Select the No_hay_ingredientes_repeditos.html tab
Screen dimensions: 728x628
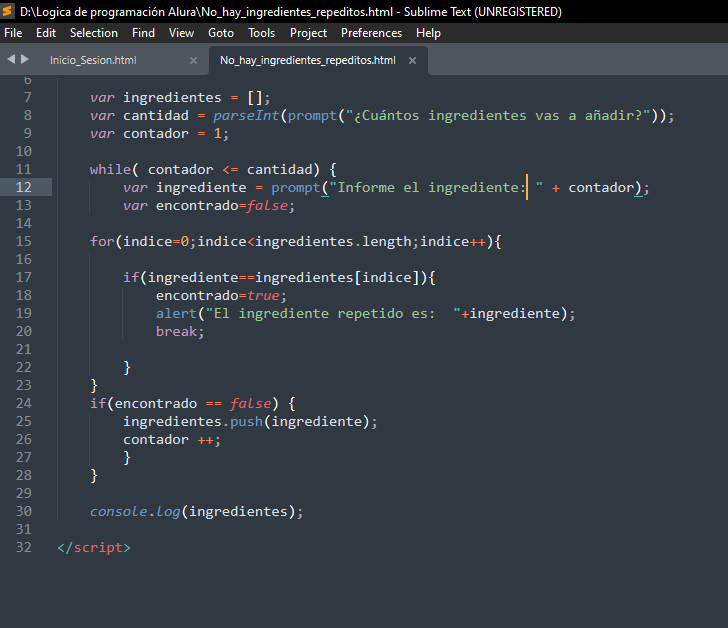coord(308,60)
